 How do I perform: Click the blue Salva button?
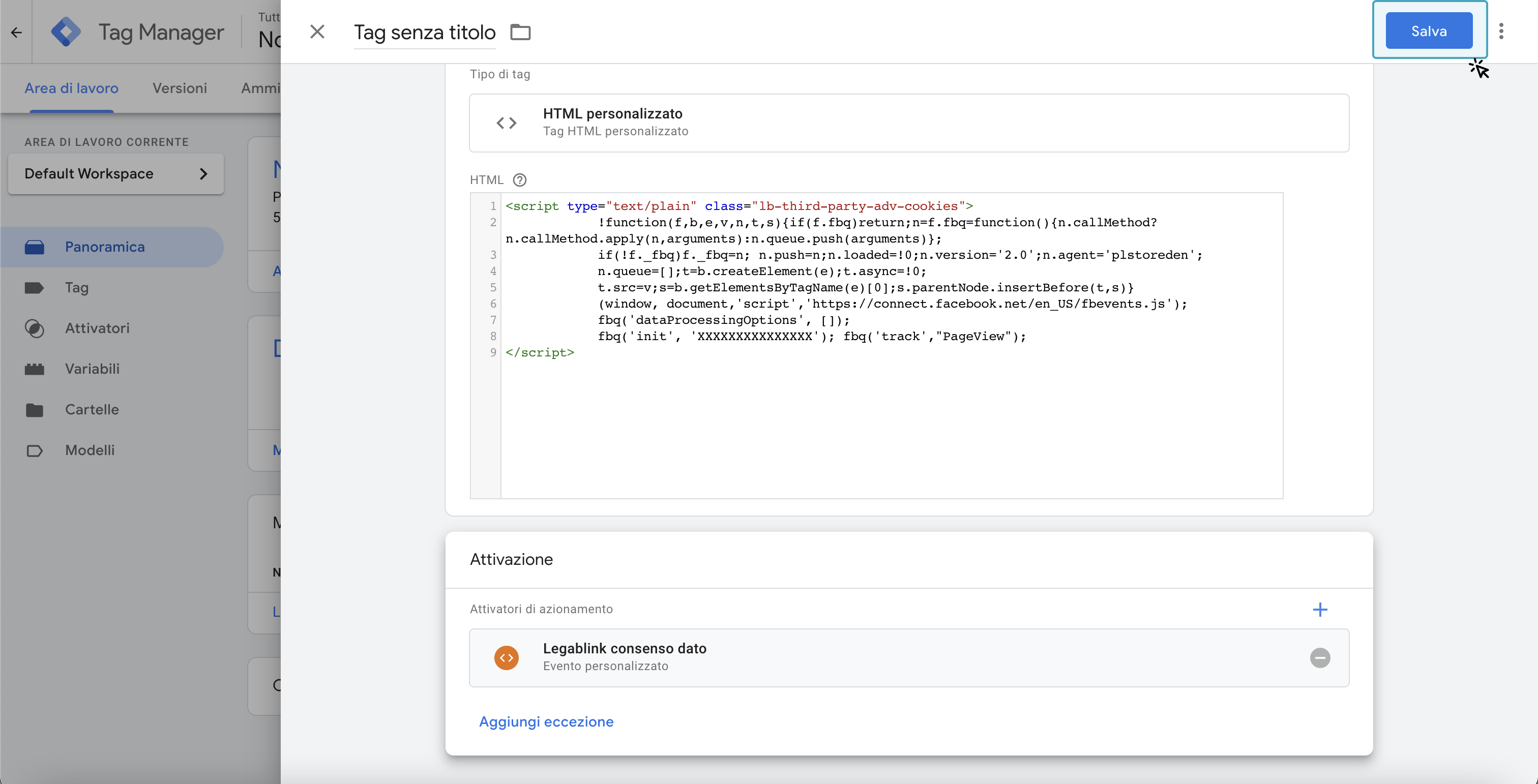(x=1429, y=31)
